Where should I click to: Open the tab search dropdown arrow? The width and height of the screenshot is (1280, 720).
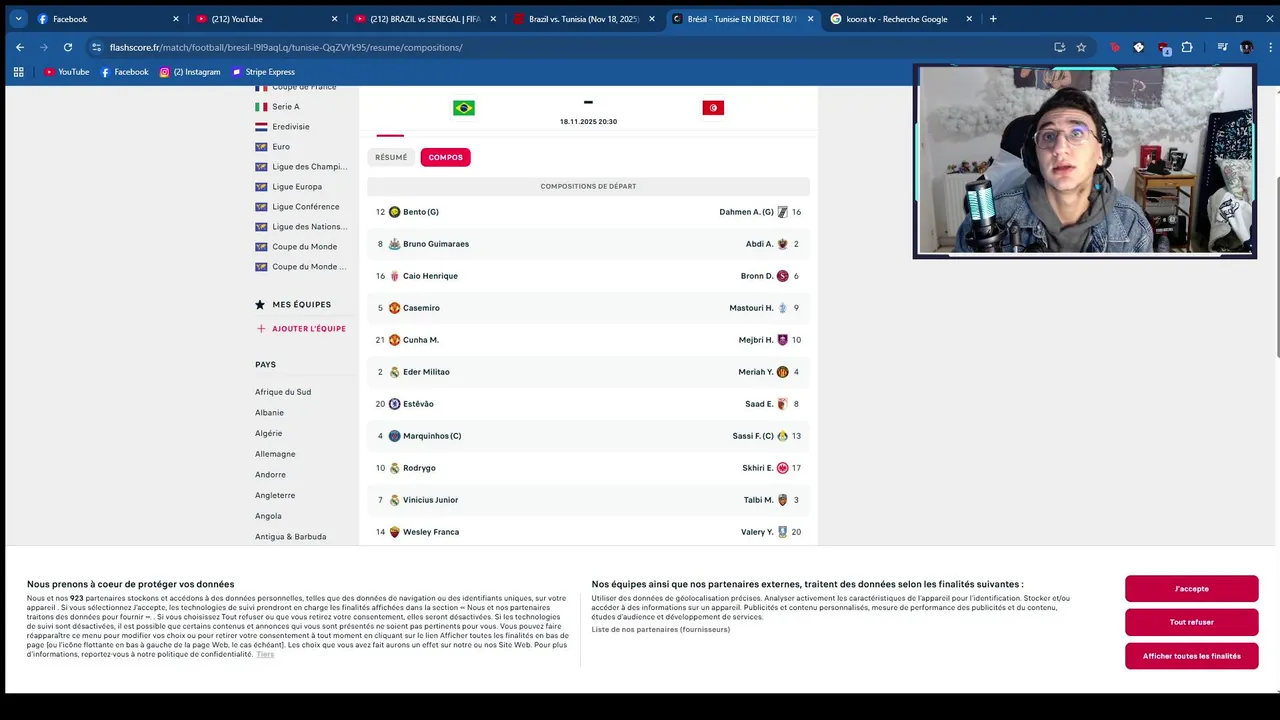18,19
